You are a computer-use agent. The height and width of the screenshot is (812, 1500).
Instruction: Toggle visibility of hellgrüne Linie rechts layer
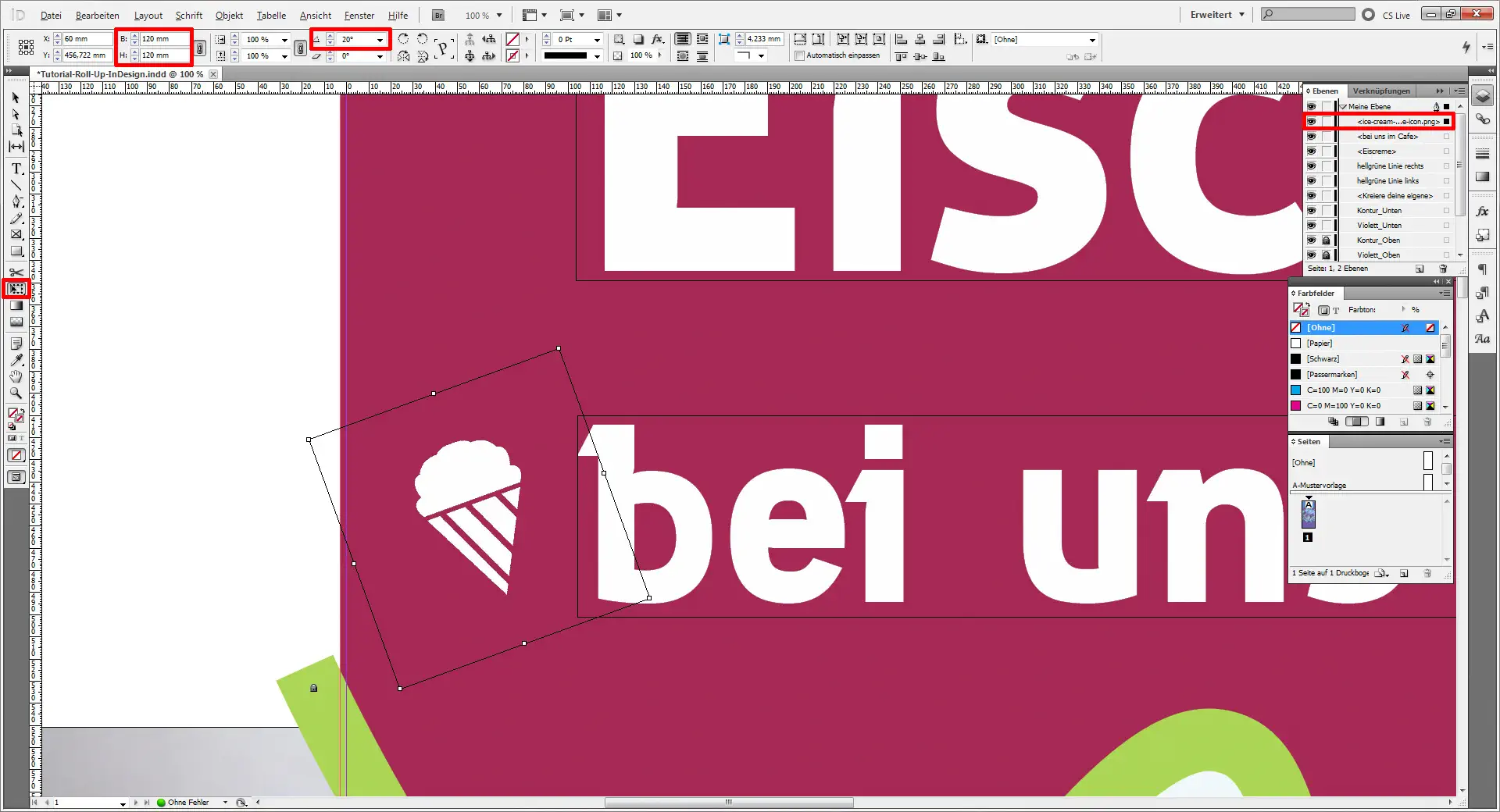(x=1312, y=166)
